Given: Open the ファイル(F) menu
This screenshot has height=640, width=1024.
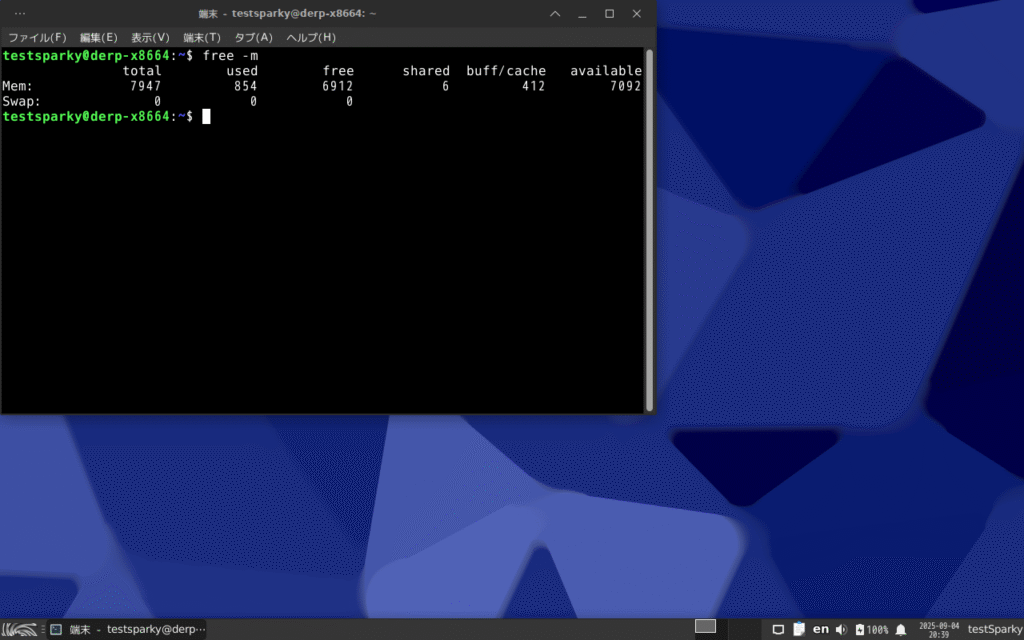Looking at the screenshot, I should 37,37.
